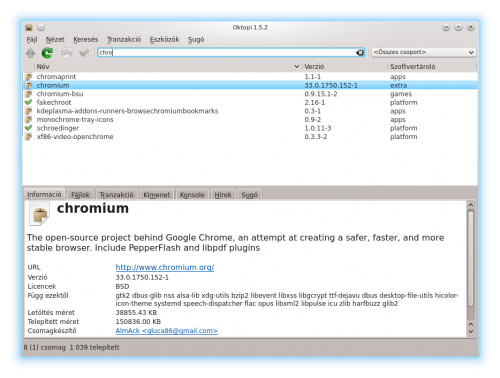Click the 38855.43 KB download size value
500x378 pixels.
[136, 313]
